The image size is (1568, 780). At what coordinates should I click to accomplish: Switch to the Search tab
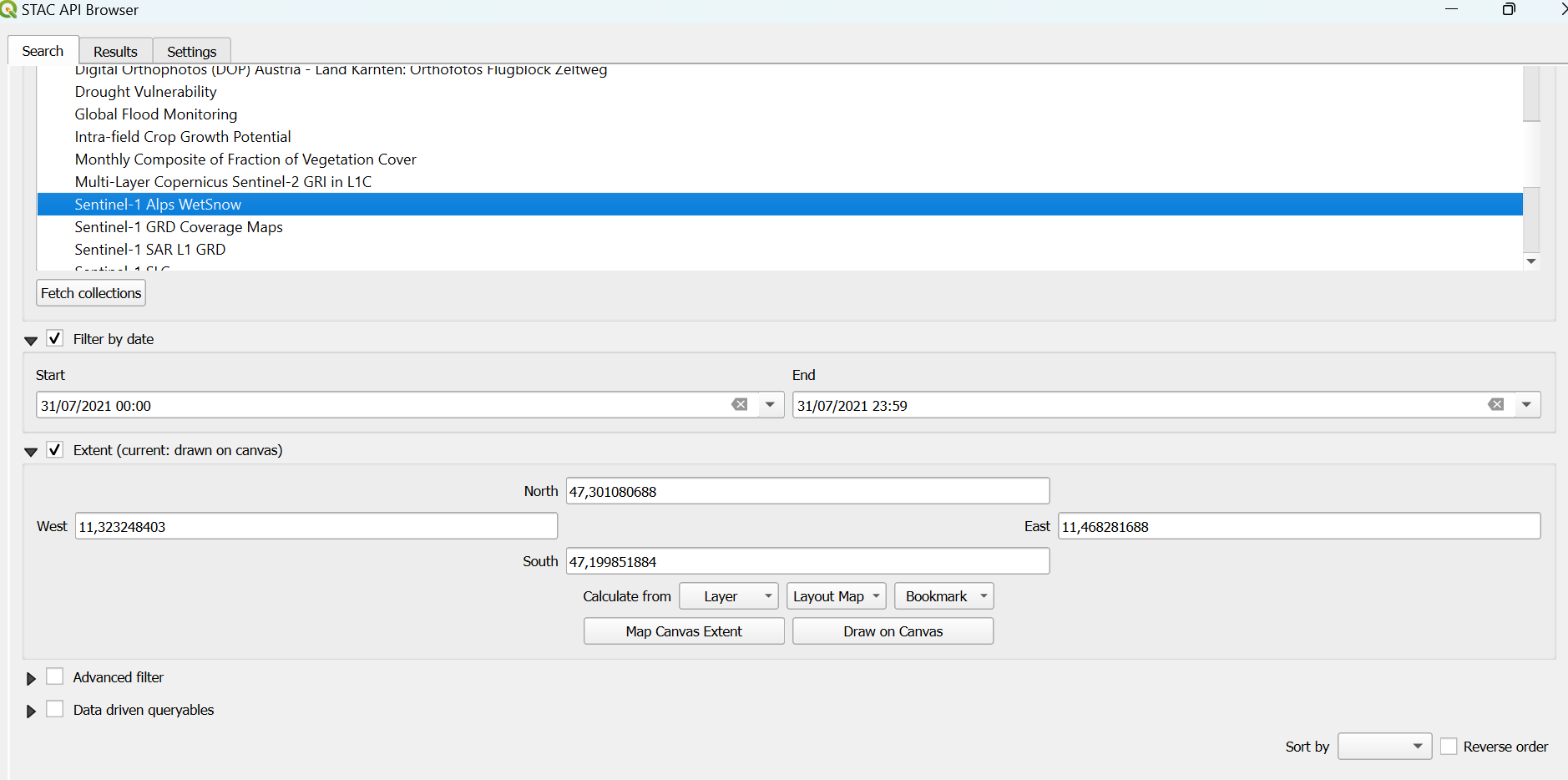tap(43, 51)
